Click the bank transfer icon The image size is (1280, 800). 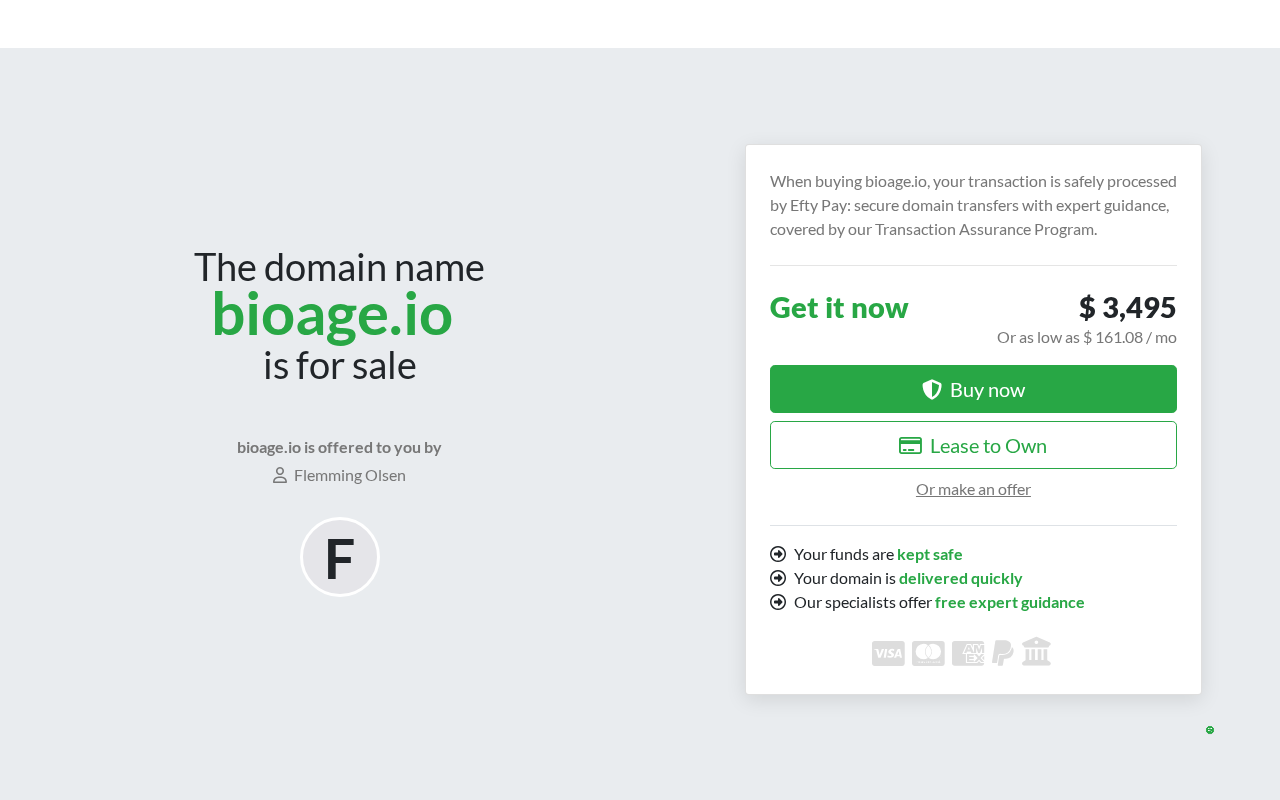(x=1037, y=652)
